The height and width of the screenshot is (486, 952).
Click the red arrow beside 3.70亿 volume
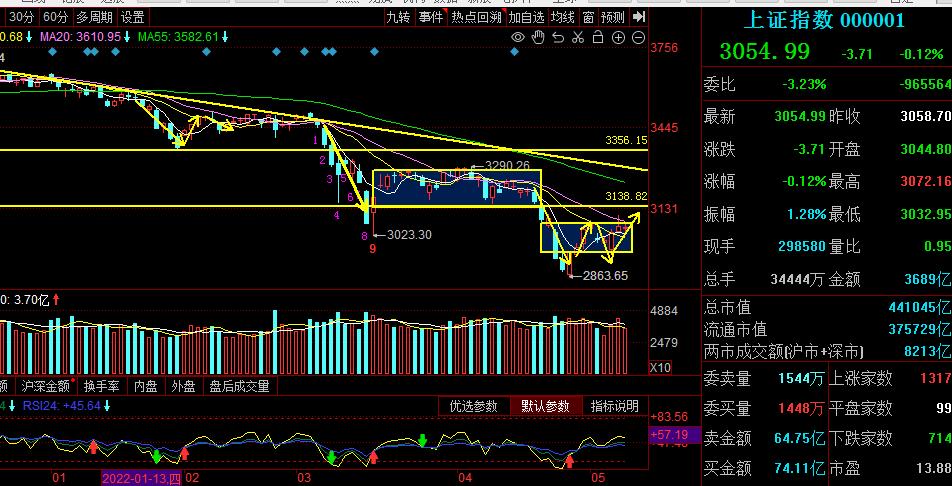56,299
